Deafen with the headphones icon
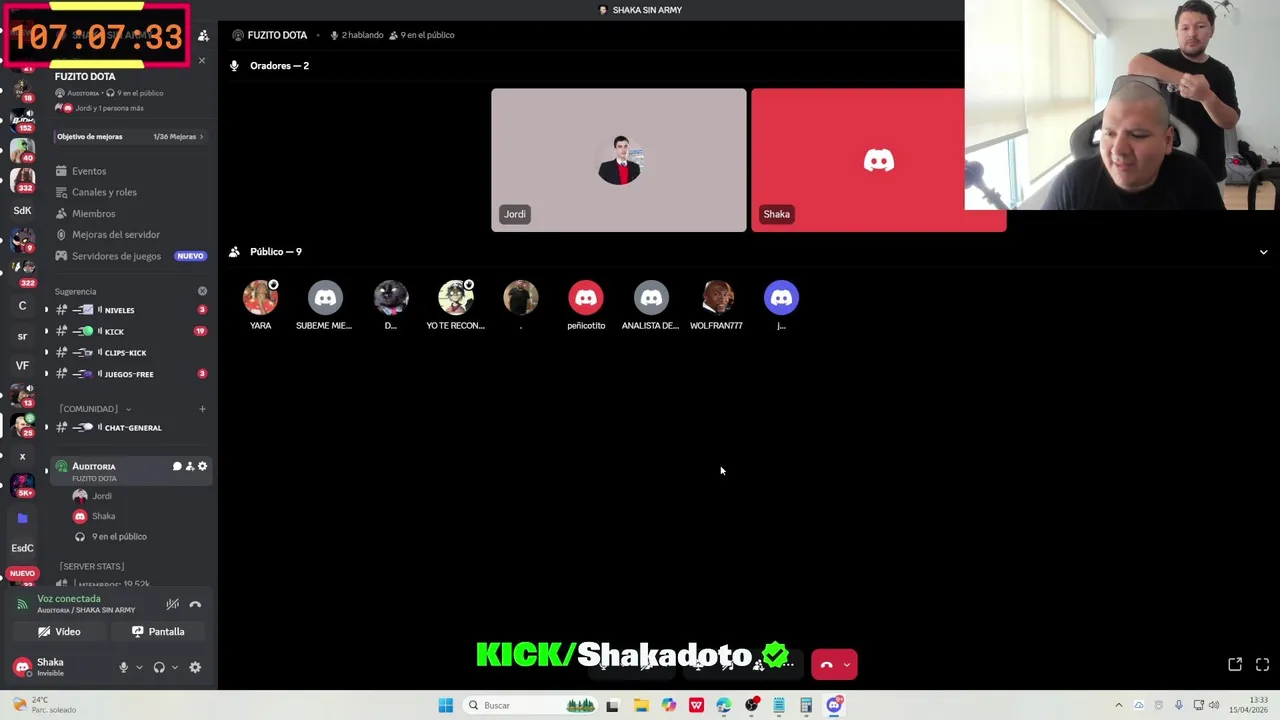This screenshot has height=720, width=1280. point(159,667)
